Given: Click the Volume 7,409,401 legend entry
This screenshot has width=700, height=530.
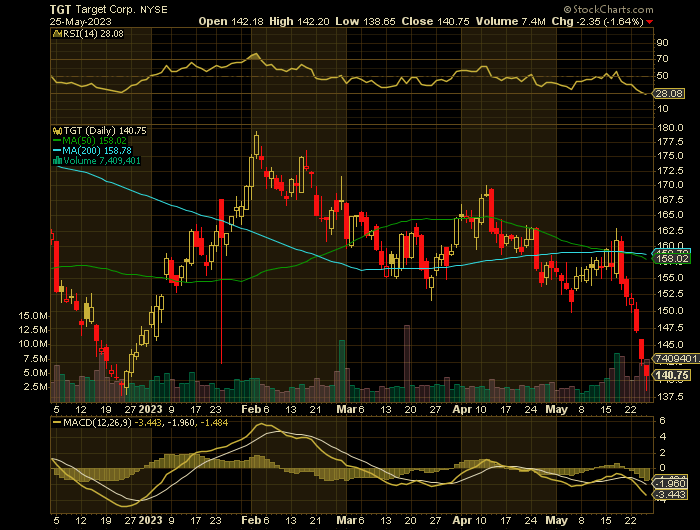Looking at the screenshot, I should pyautogui.click(x=102, y=161).
